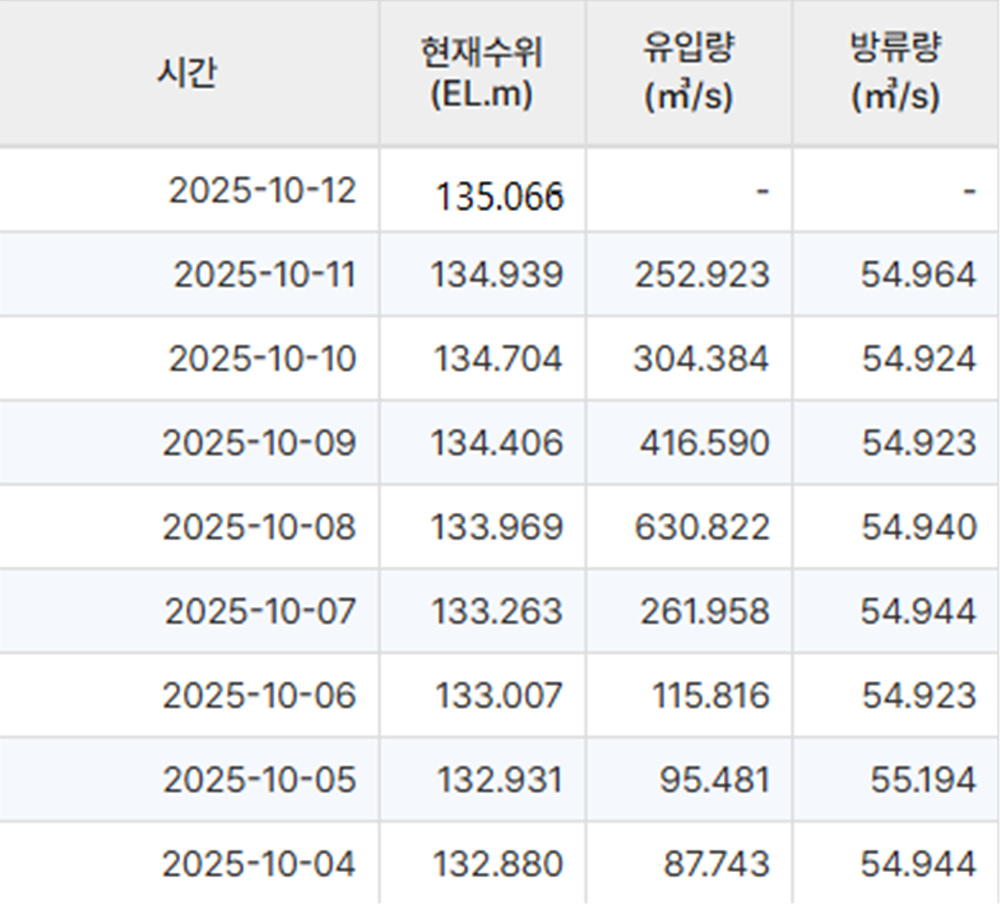This screenshot has height=904, width=1000.
Task: Select water level value 134.704
Action: (x=497, y=358)
